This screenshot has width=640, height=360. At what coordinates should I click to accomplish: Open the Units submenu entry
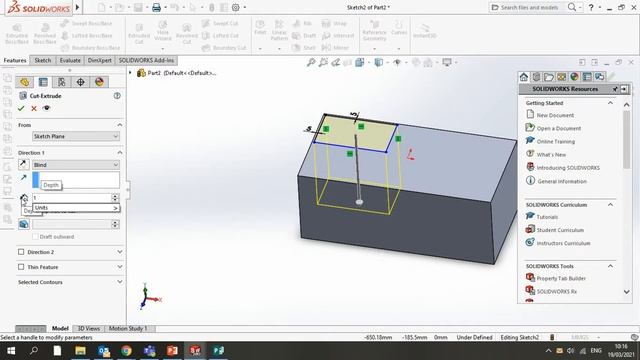pyautogui.click(x=76, y=208)
